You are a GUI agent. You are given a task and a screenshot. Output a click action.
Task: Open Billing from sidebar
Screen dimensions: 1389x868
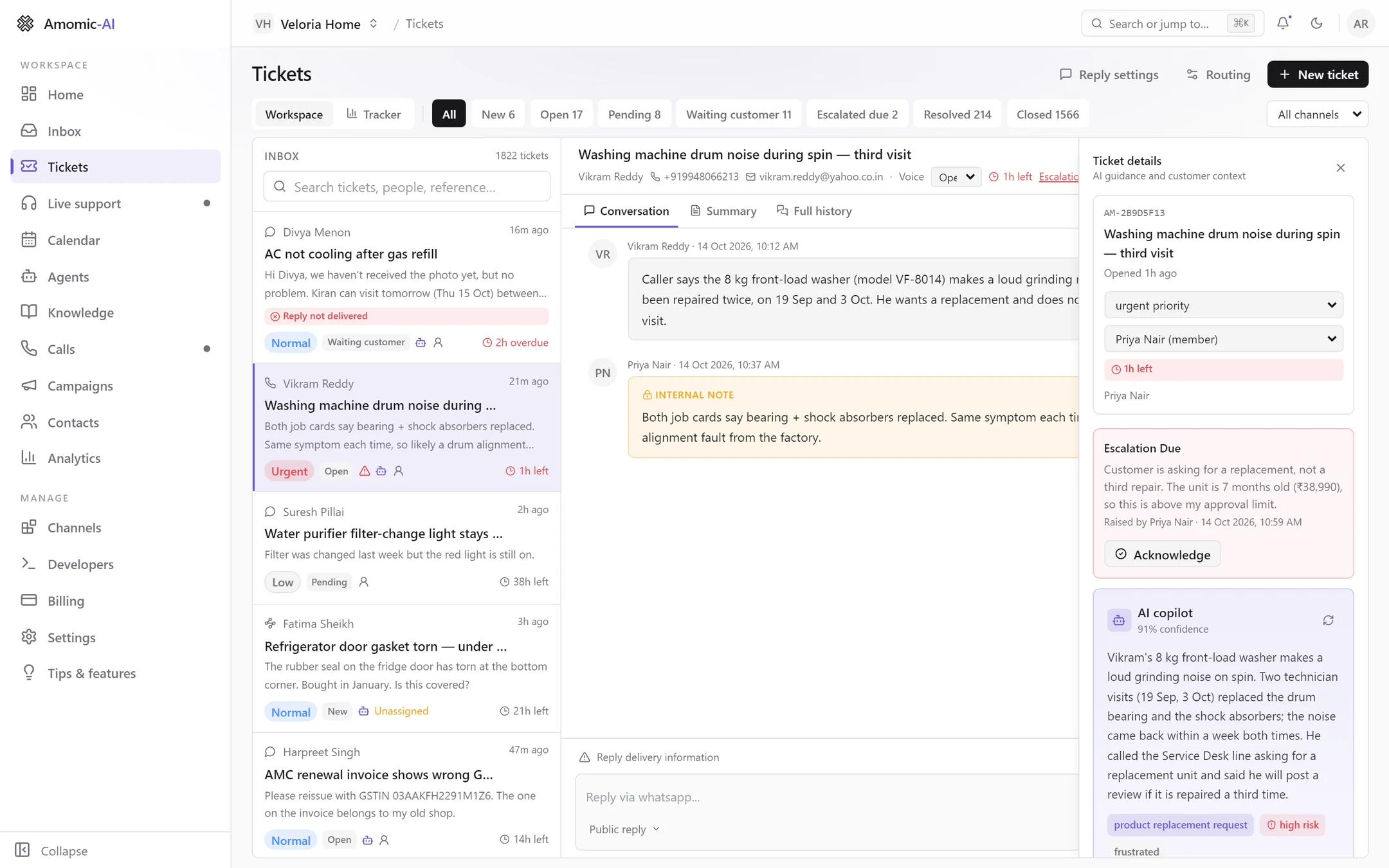[116, 601]
